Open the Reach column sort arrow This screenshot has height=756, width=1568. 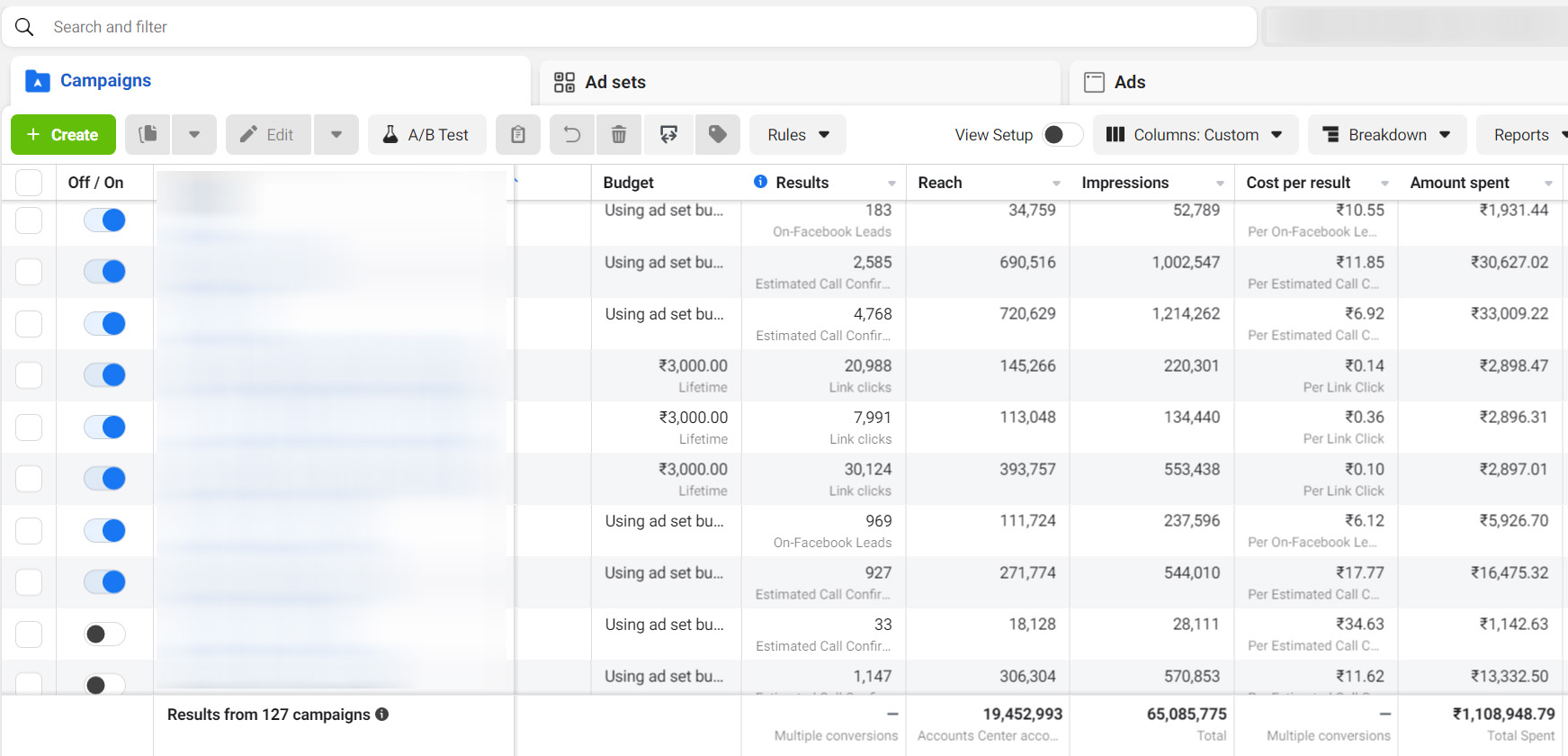(x=1056, y=183)
